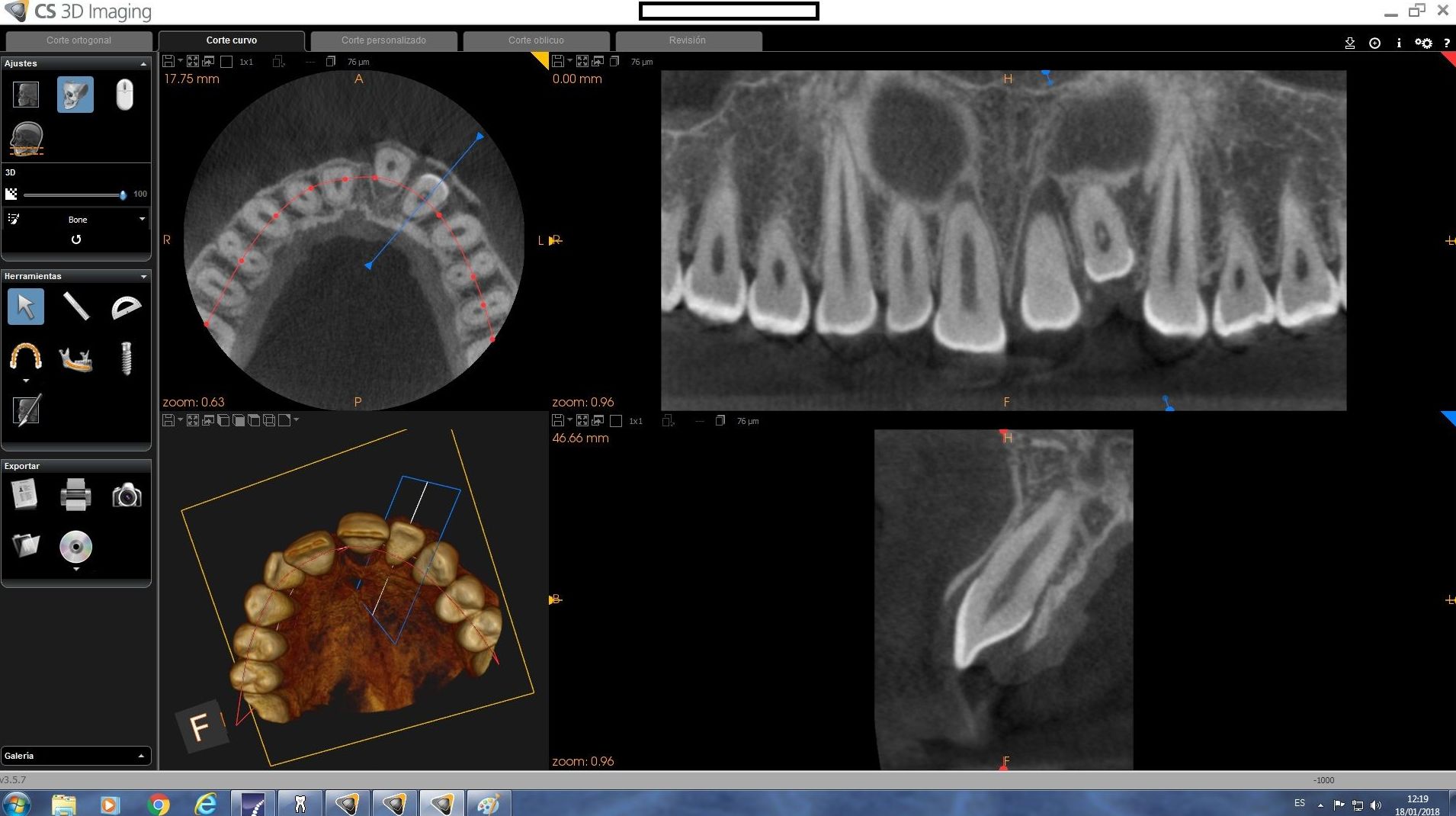Open Windows Start menu
Screen dimensions: 1456x816
click(x=17, y=804)
